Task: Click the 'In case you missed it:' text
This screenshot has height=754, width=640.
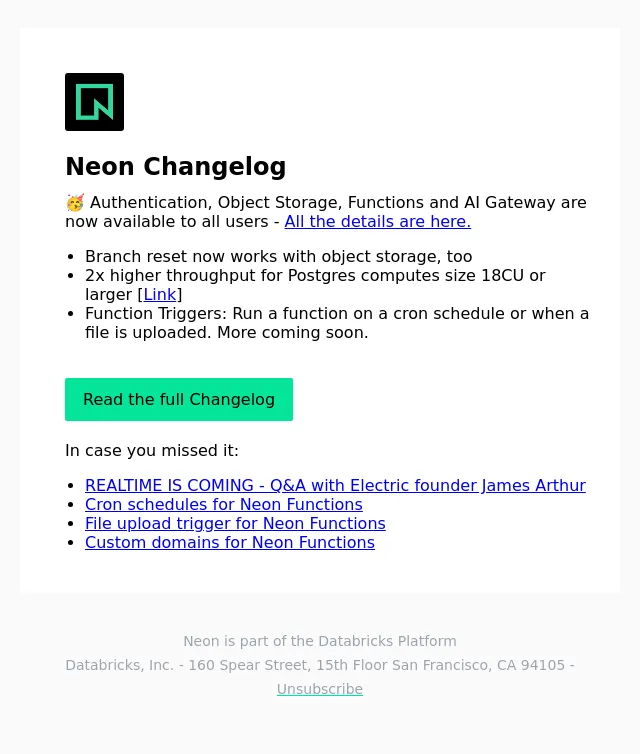Action: 152,451
